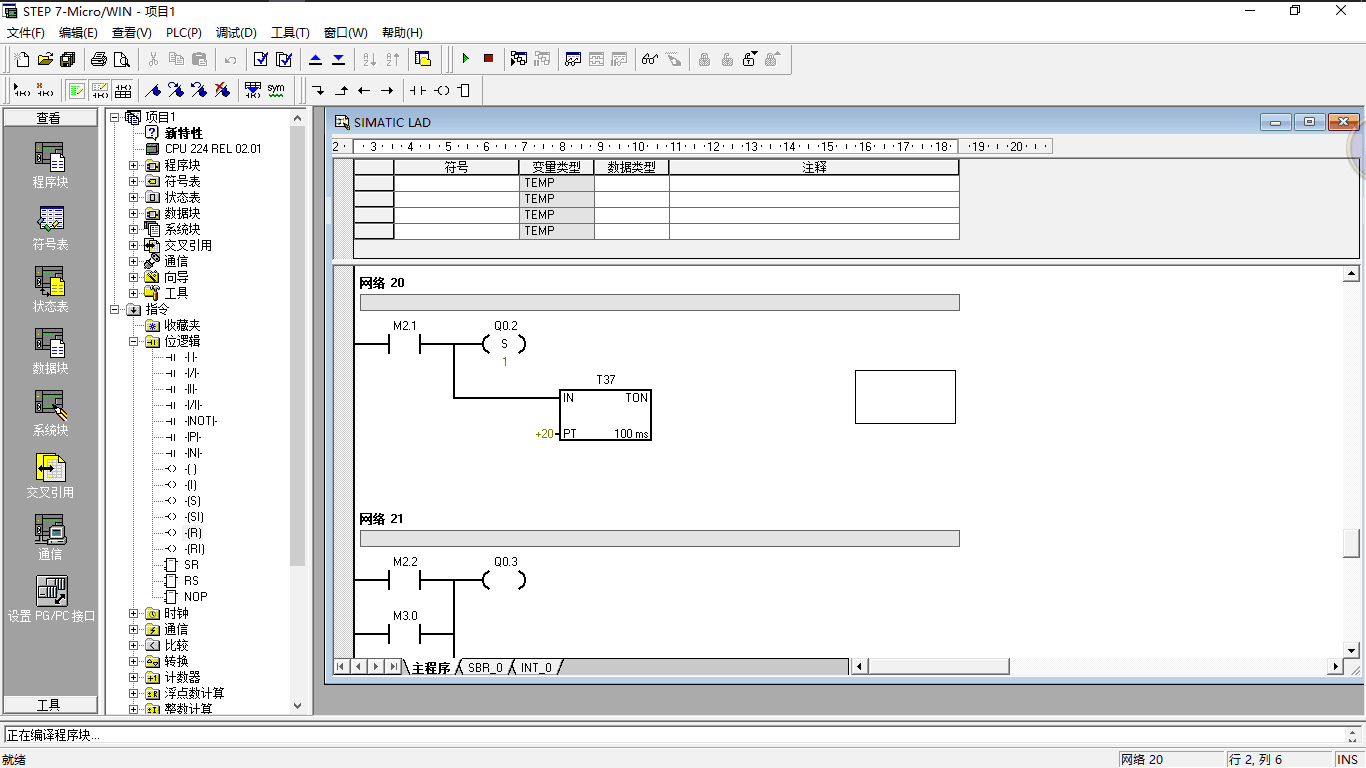This screenshot has height=768, width=1366.
Task: Click the Compile All toolbar icon
Action: click(284, 59)
